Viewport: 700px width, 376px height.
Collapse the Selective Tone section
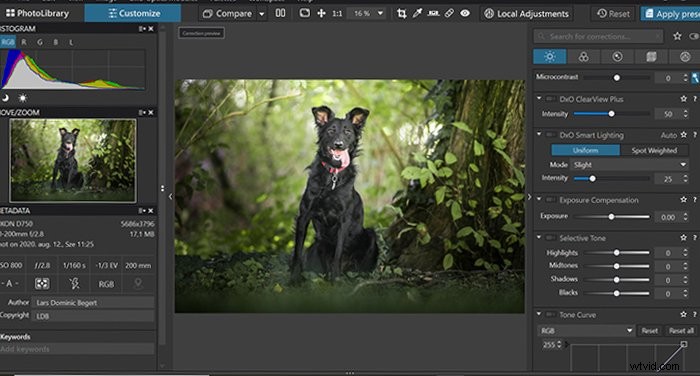pos(539,237)
